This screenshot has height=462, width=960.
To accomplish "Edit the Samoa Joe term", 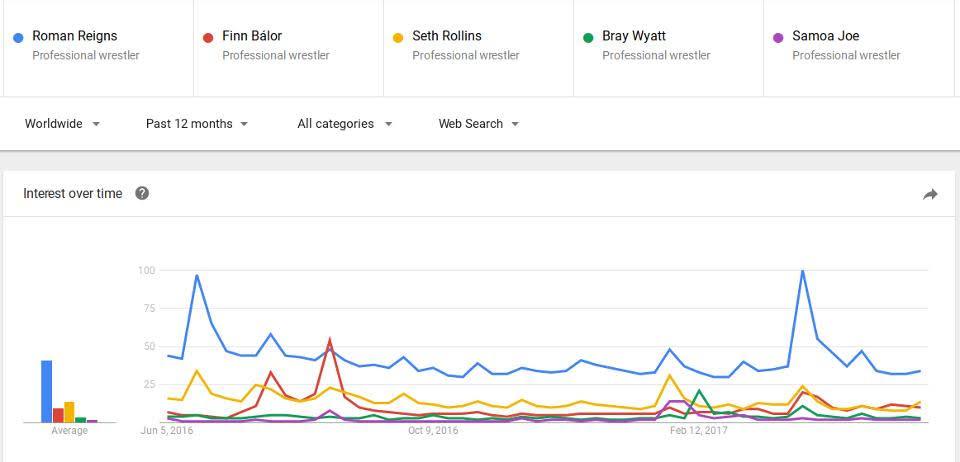I will pyautogui.click(x=825, y=36).
